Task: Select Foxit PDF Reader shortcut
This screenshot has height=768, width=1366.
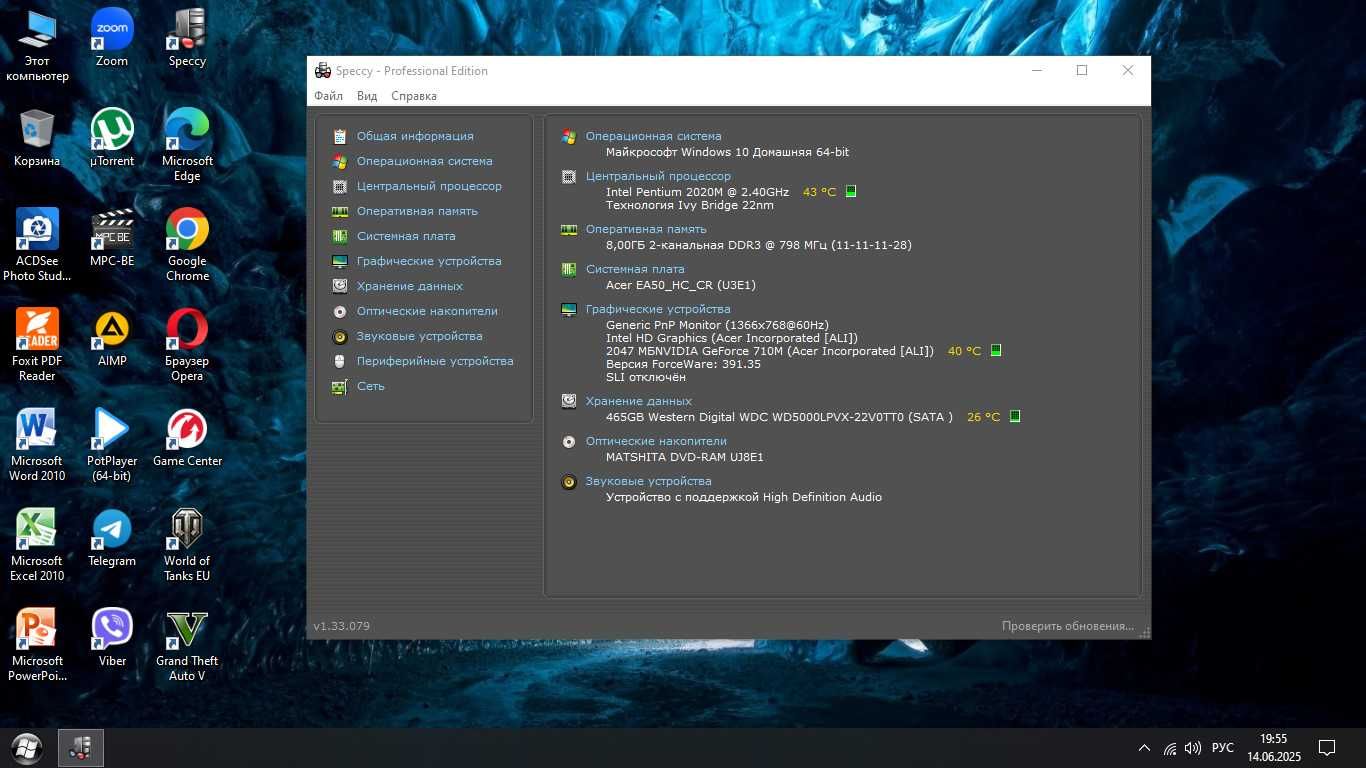Action: pos(37,345)
